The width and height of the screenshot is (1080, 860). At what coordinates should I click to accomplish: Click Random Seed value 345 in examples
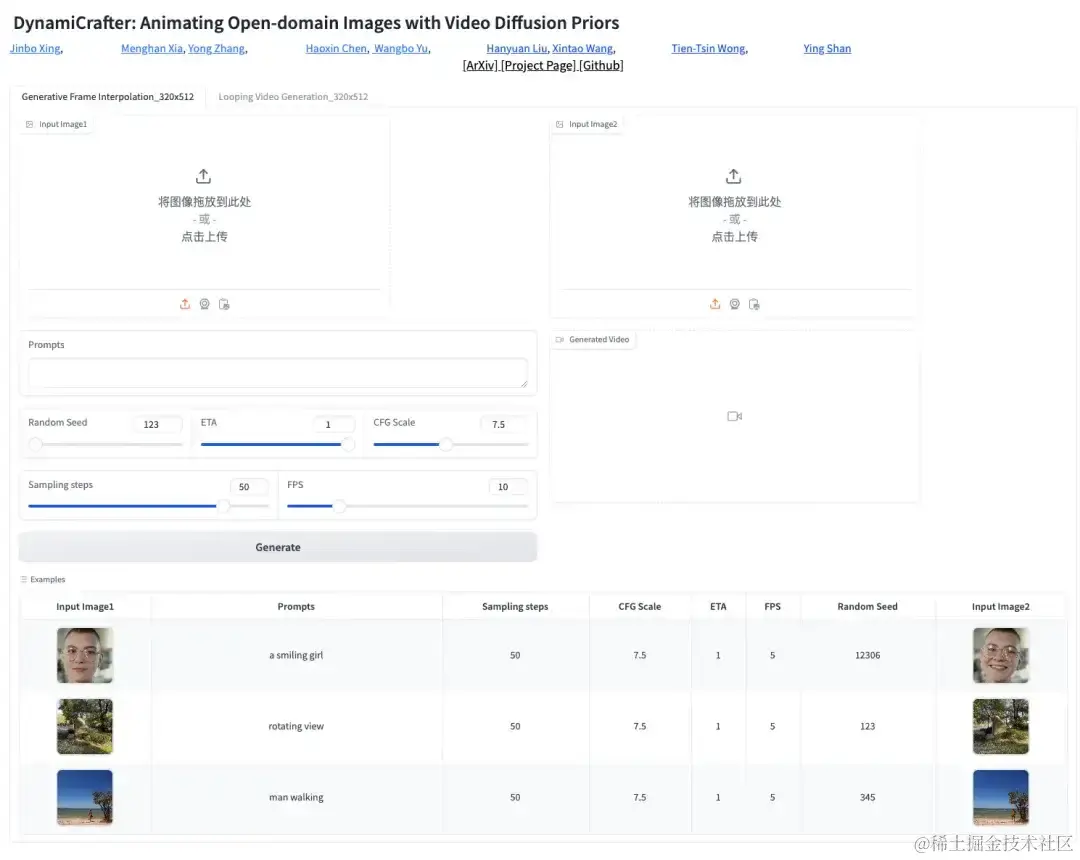tap(868, 797)
